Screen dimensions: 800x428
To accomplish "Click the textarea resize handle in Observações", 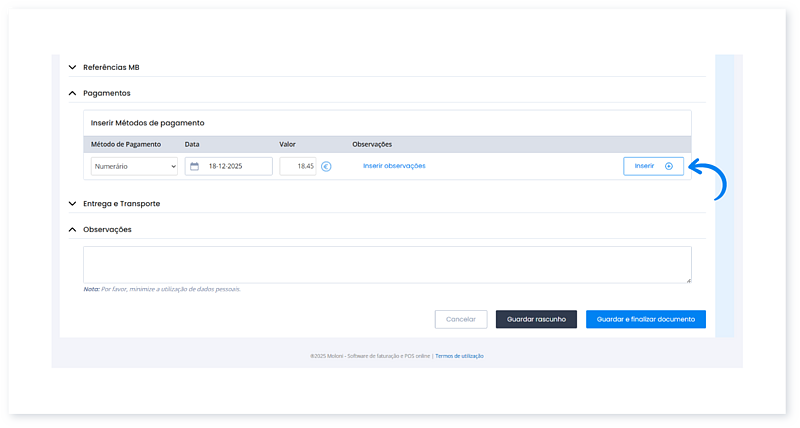I will (x=687, y=279).
